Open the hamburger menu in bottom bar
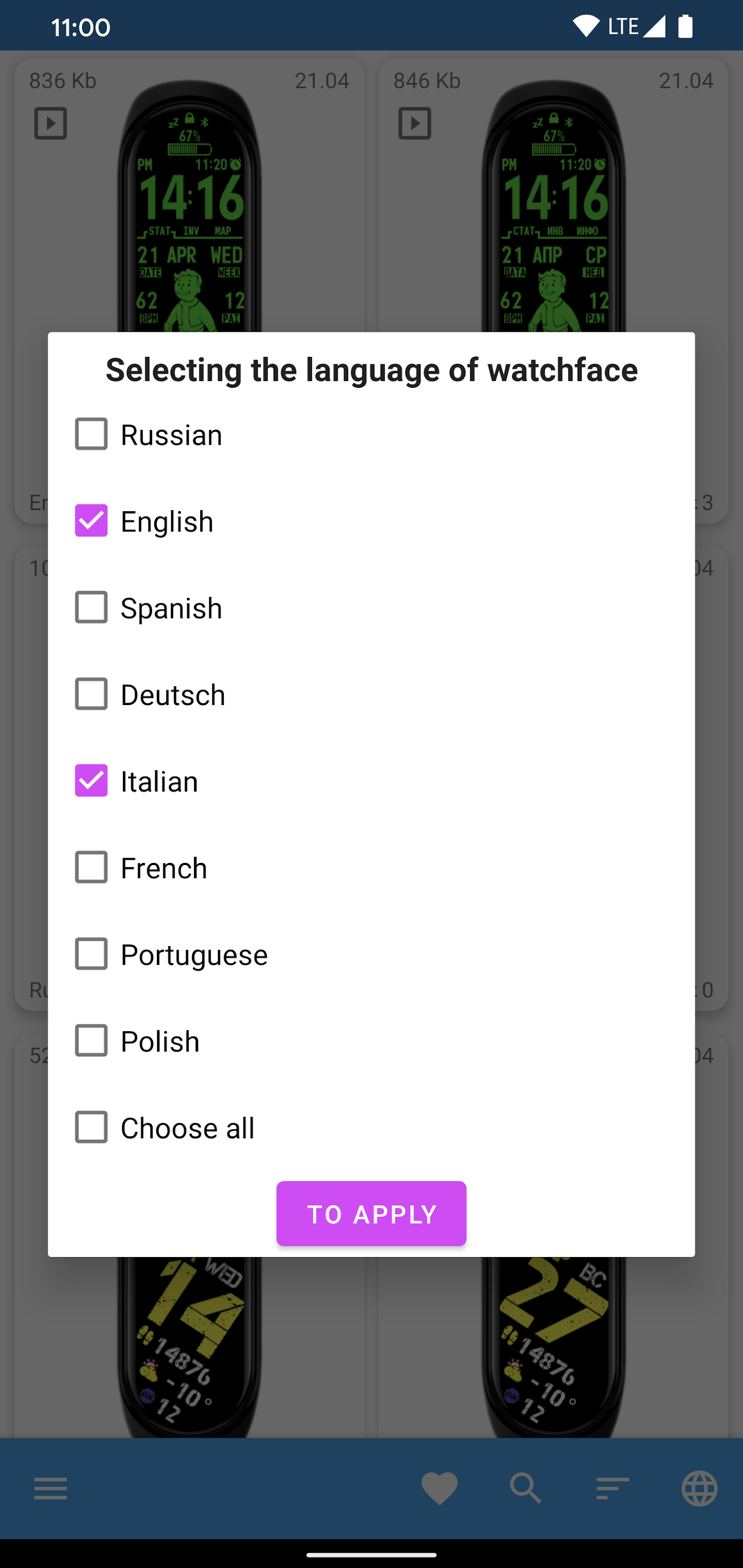The width and height of the screenshot is (743, 1568). [51, 1488]
